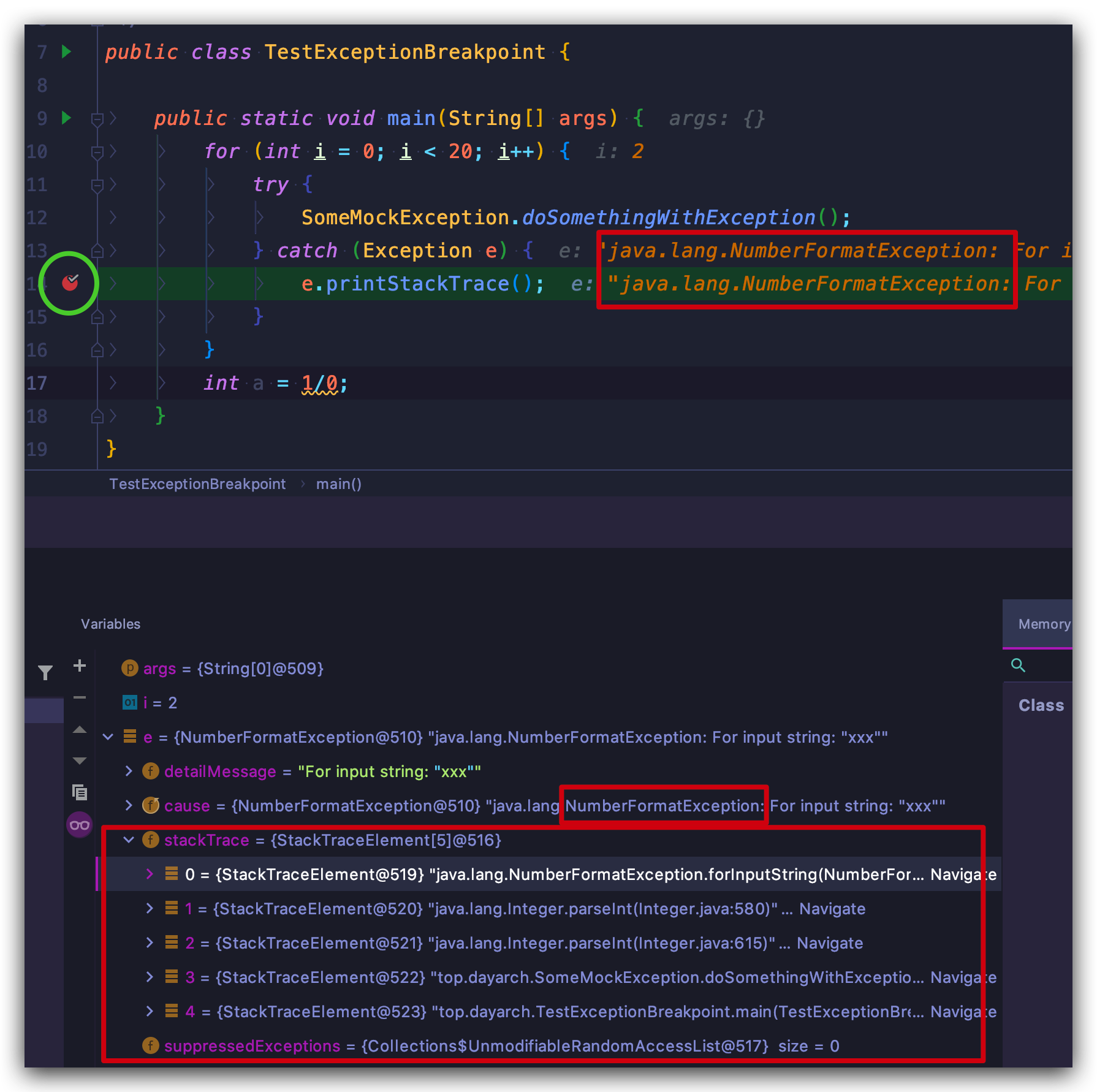The image size is (1097, 1092).
Task: Click the array element icon of index 2
Action: click(172, 942)
